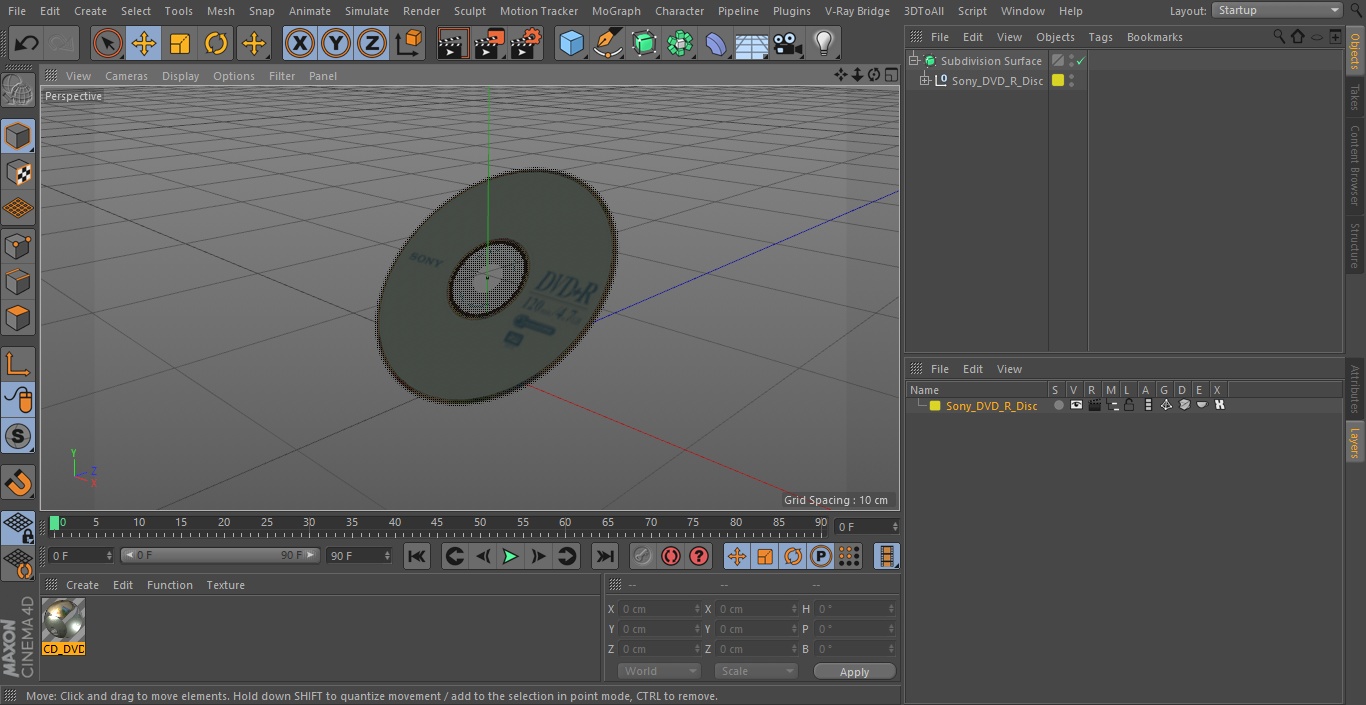
Task: Toggle Autokeying button
Action: coord(671,556)
